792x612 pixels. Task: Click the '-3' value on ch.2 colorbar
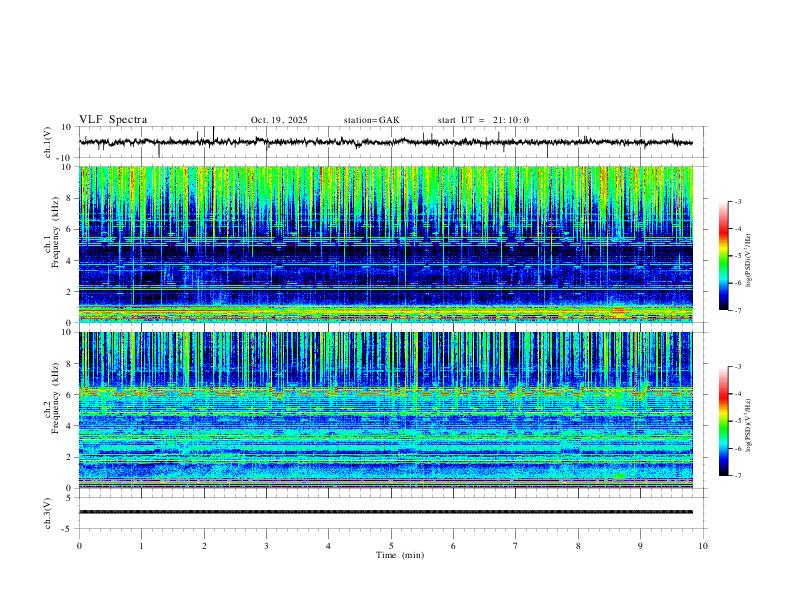click(737, 367)
